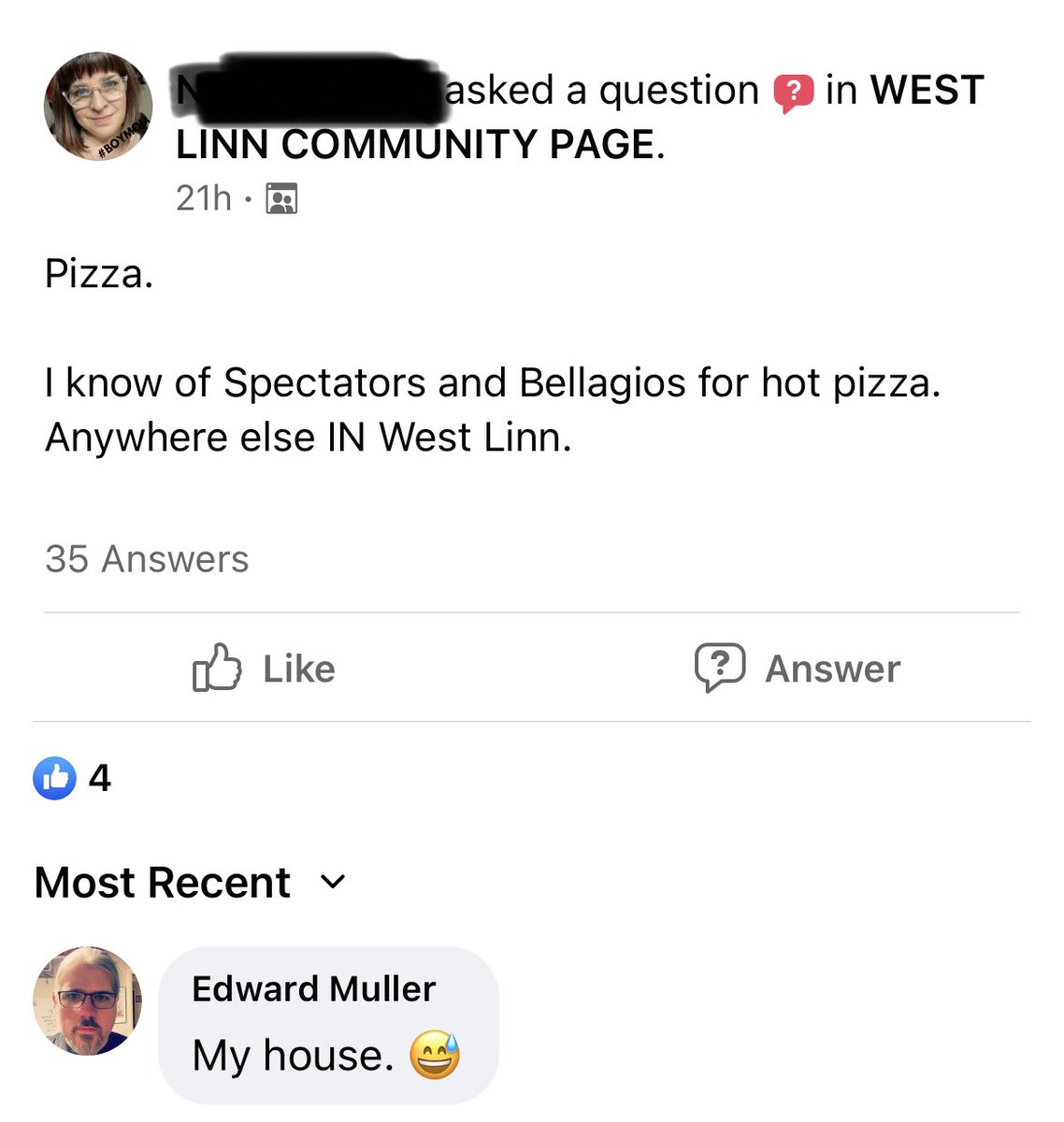View the 35 Answers list
The image size is (1064, 1122).
point(147,559)
